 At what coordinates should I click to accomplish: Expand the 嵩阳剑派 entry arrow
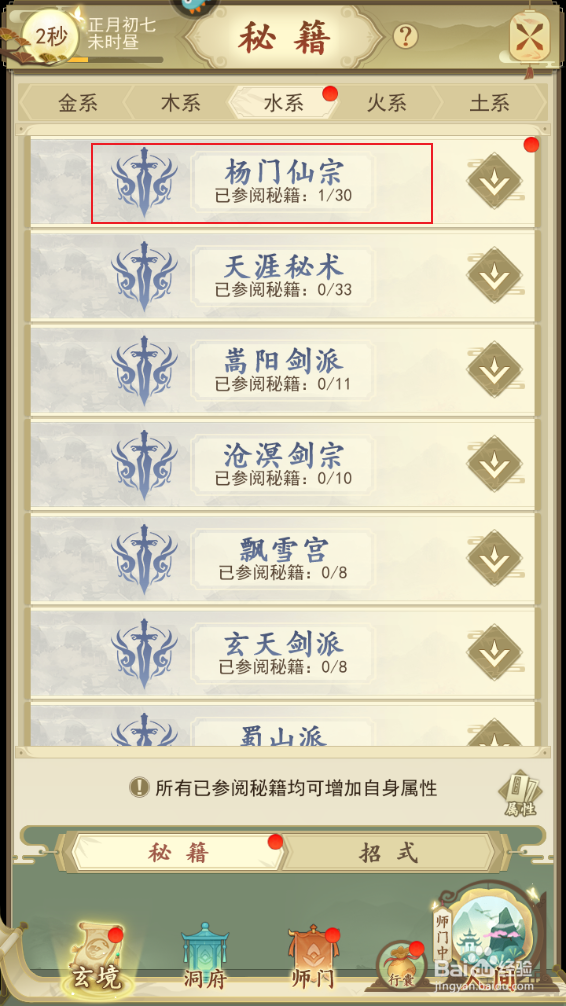click(x=494, y=370)
